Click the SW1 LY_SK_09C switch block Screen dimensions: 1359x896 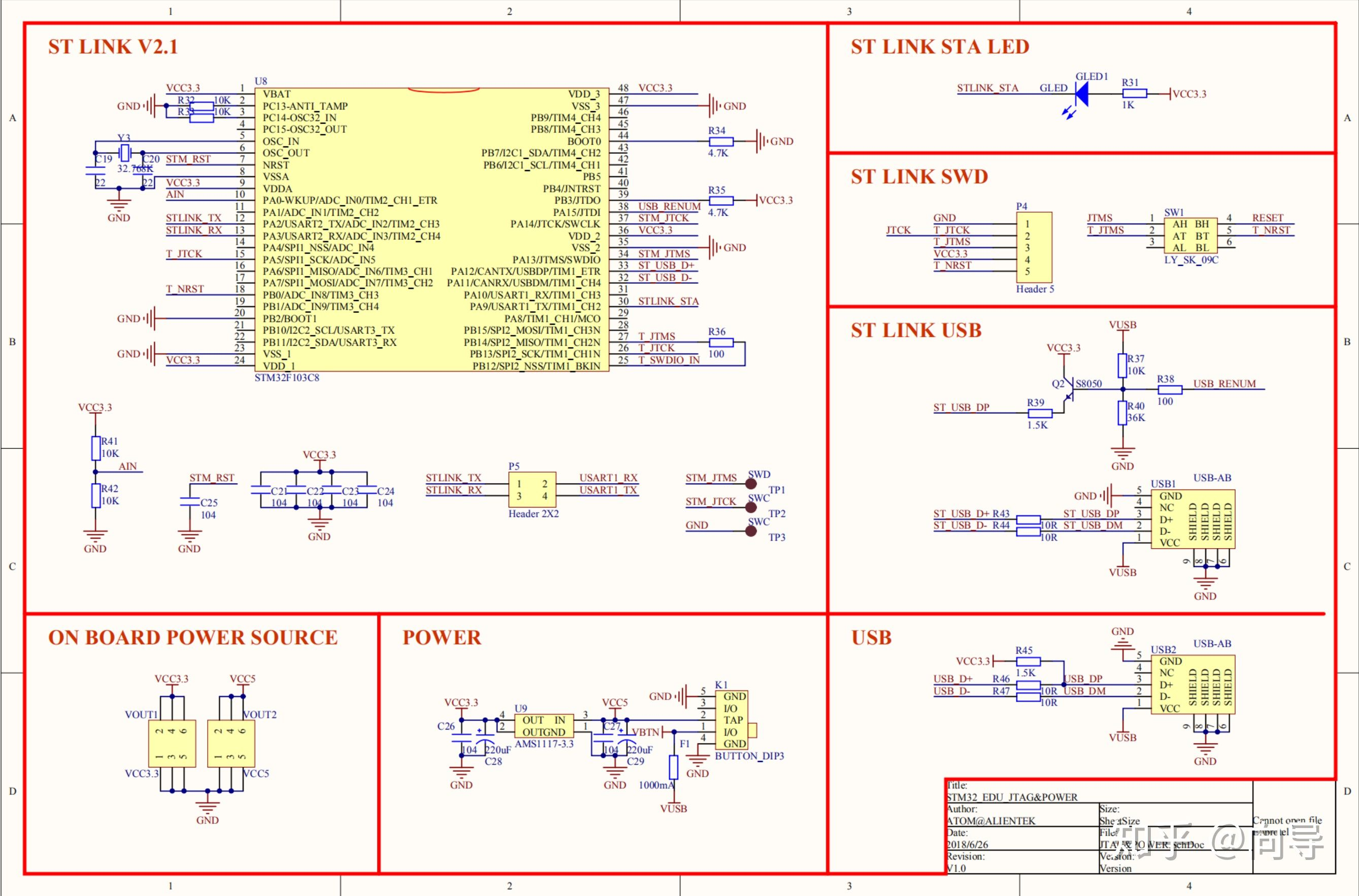click(1190, 236)
